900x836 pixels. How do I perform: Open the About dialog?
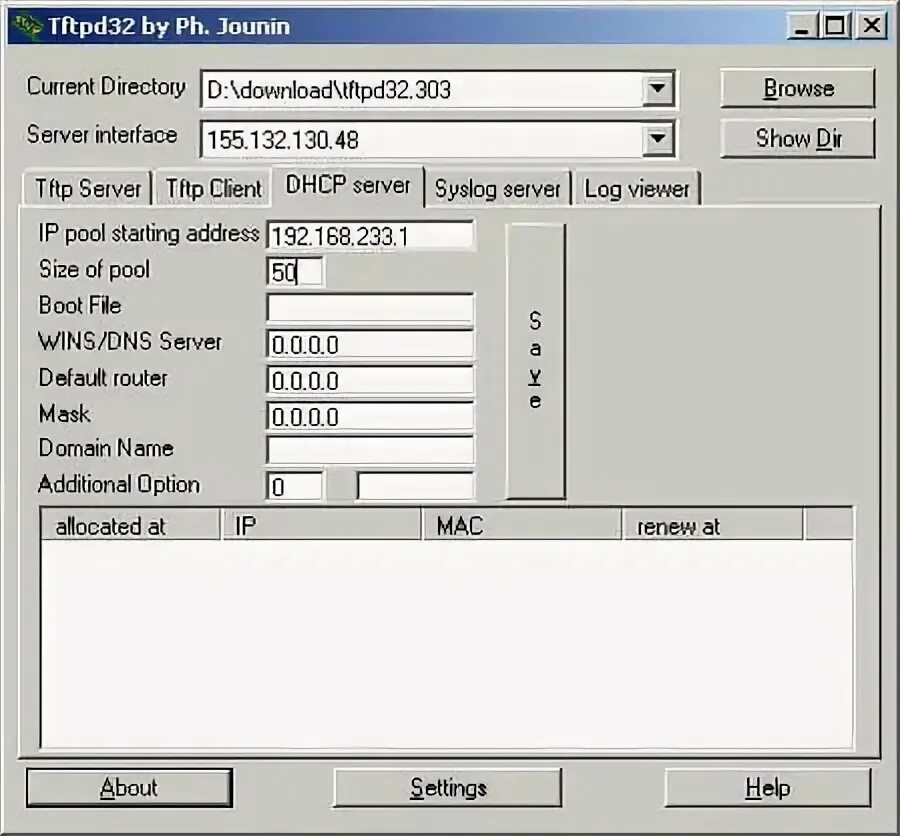(129, 788)
